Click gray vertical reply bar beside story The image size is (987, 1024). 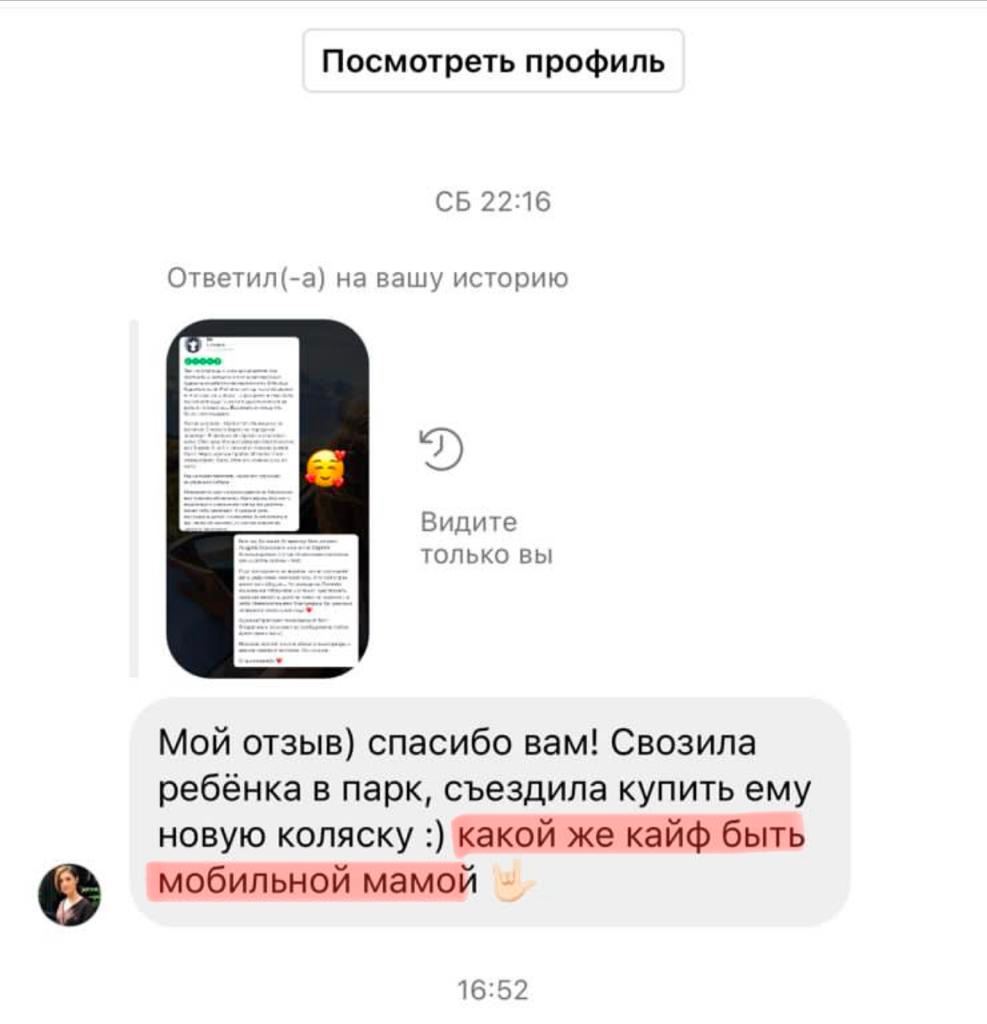tap(134, 498)
